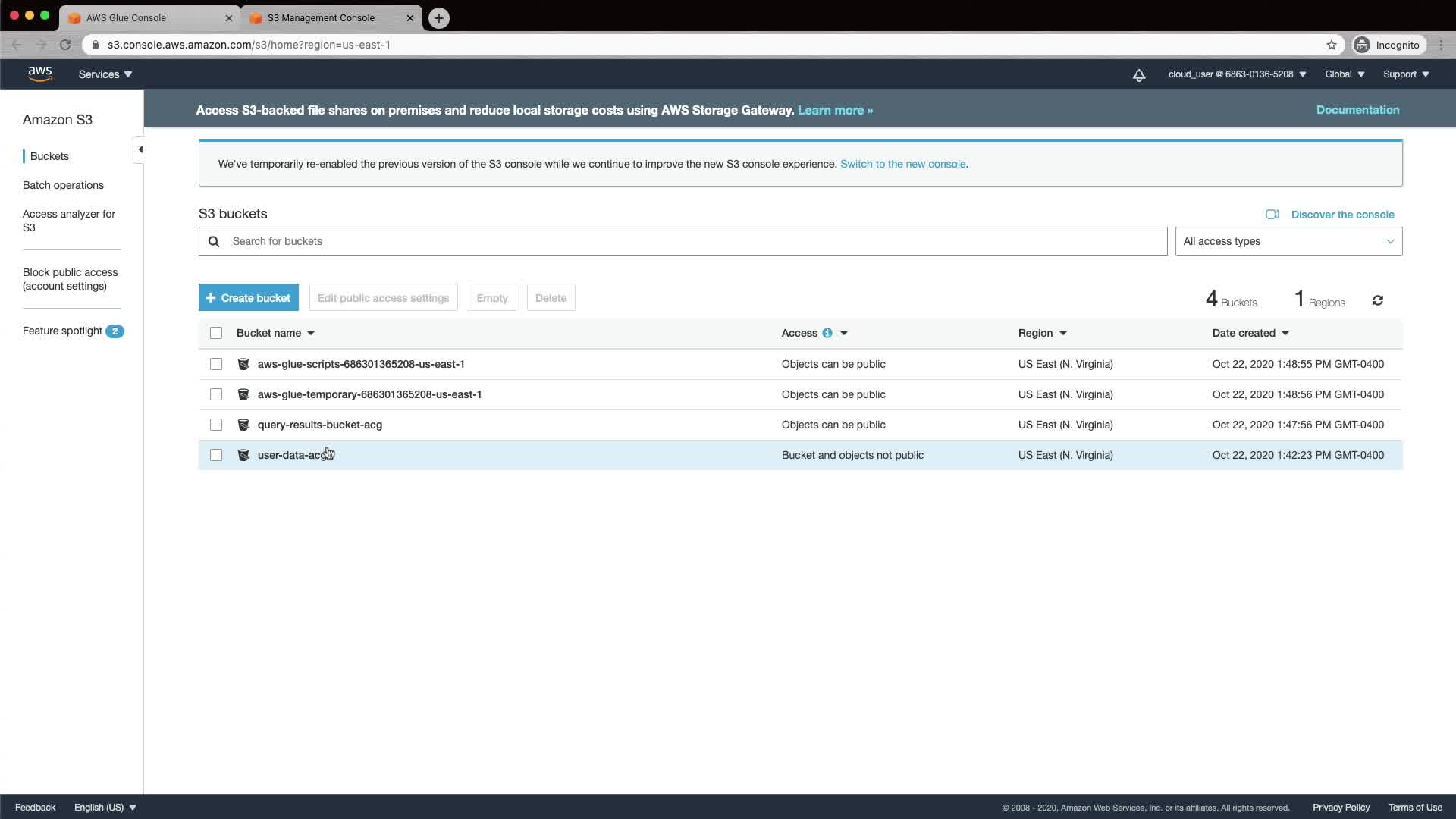Click Switch to the new console link
This screenshot has height=819, width=1456.
coord(902,164)
